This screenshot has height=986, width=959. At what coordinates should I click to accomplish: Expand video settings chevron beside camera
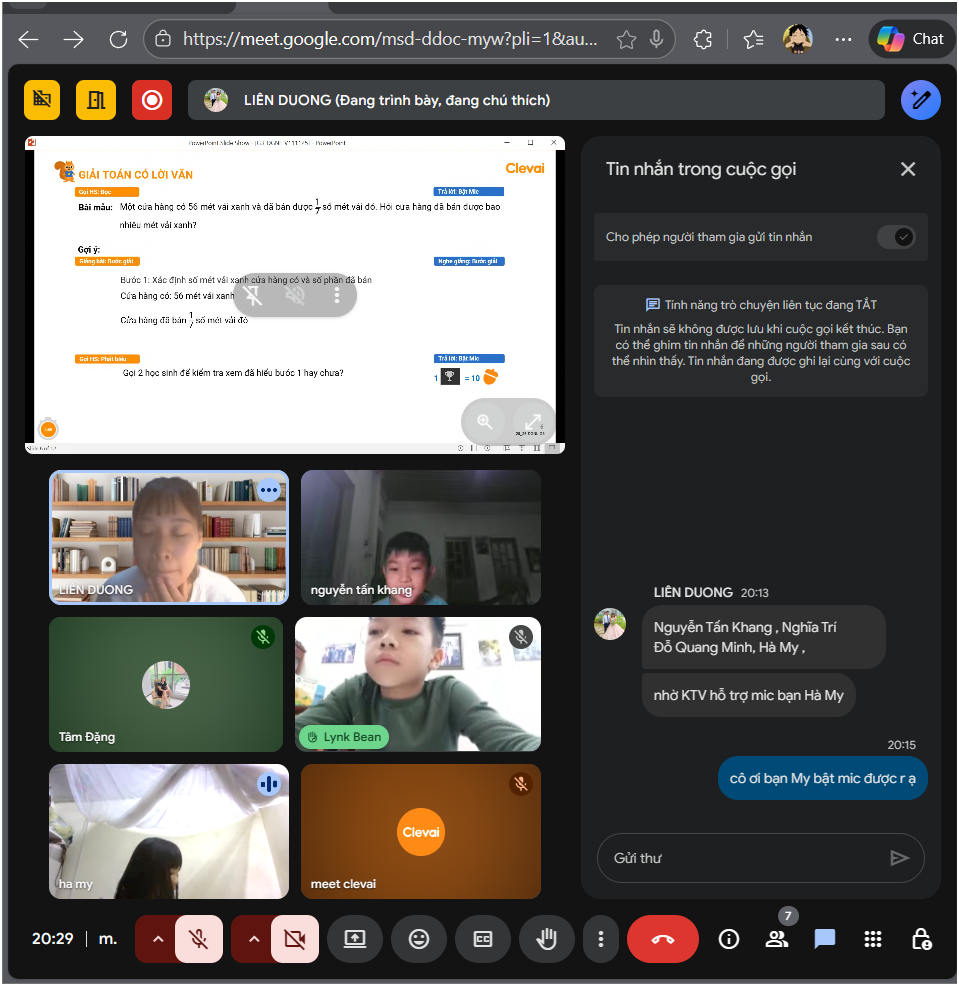pos(254,939)
